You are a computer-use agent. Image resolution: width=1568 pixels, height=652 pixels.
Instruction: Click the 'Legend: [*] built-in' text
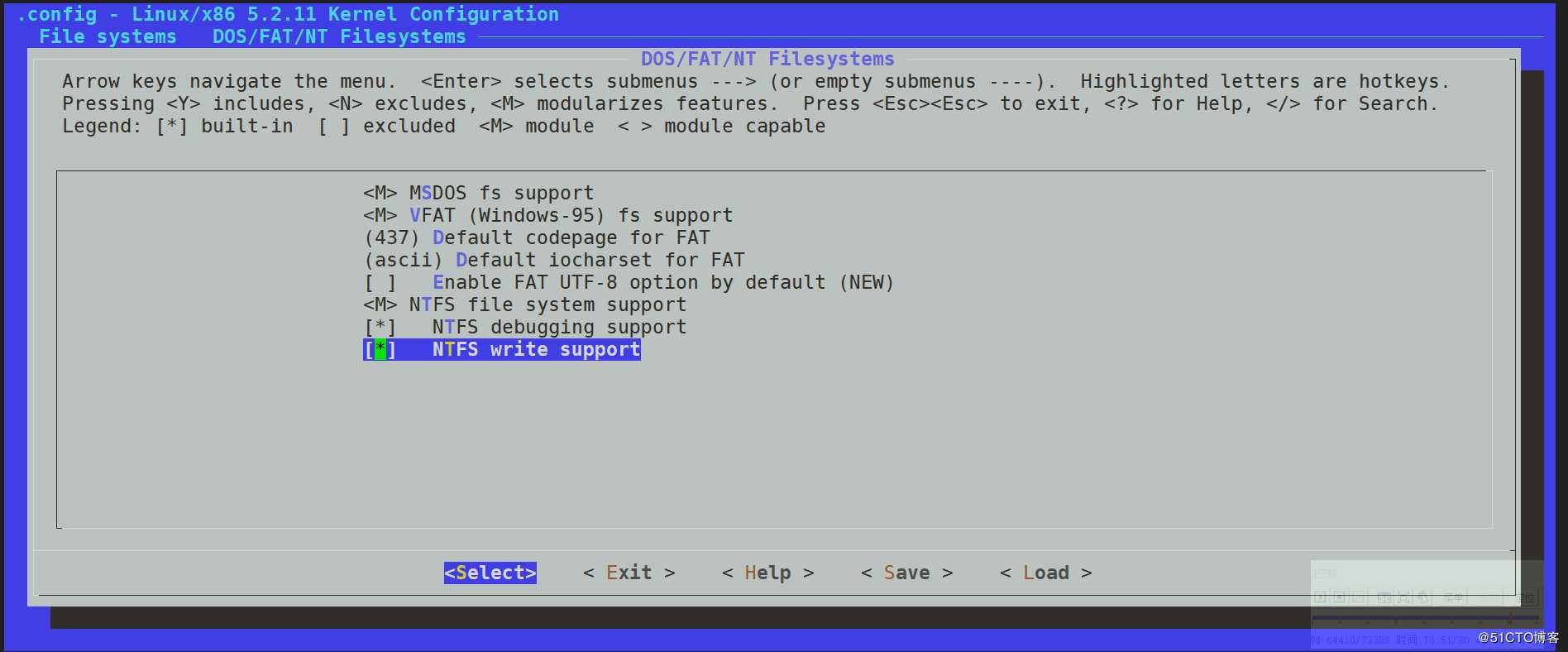(x=178, y=126)
